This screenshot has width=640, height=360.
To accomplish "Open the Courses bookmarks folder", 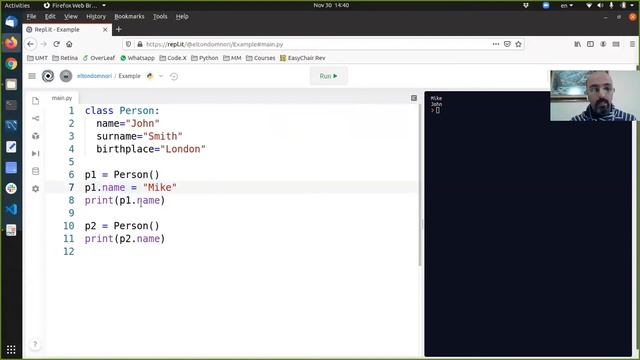I will [260, 58].
